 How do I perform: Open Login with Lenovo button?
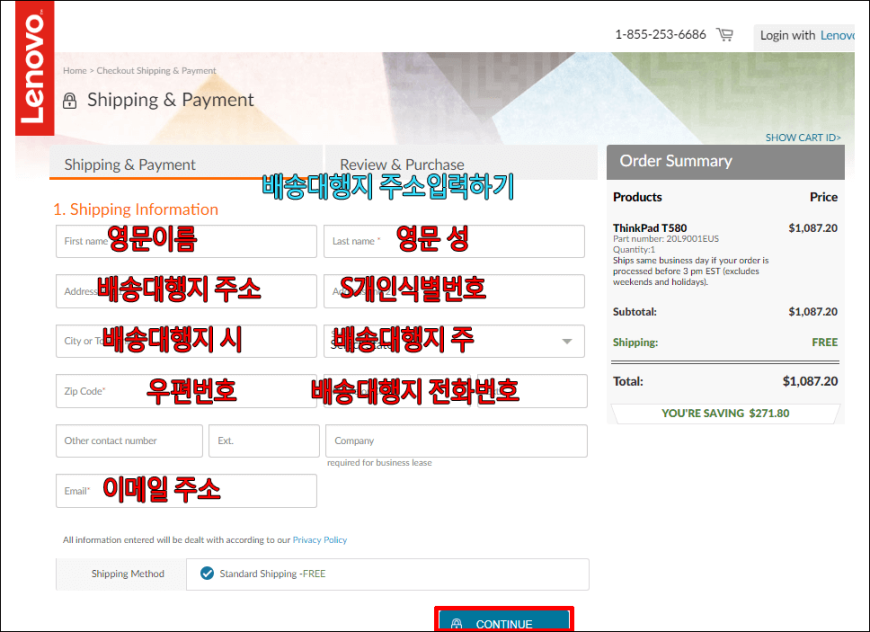806,36
